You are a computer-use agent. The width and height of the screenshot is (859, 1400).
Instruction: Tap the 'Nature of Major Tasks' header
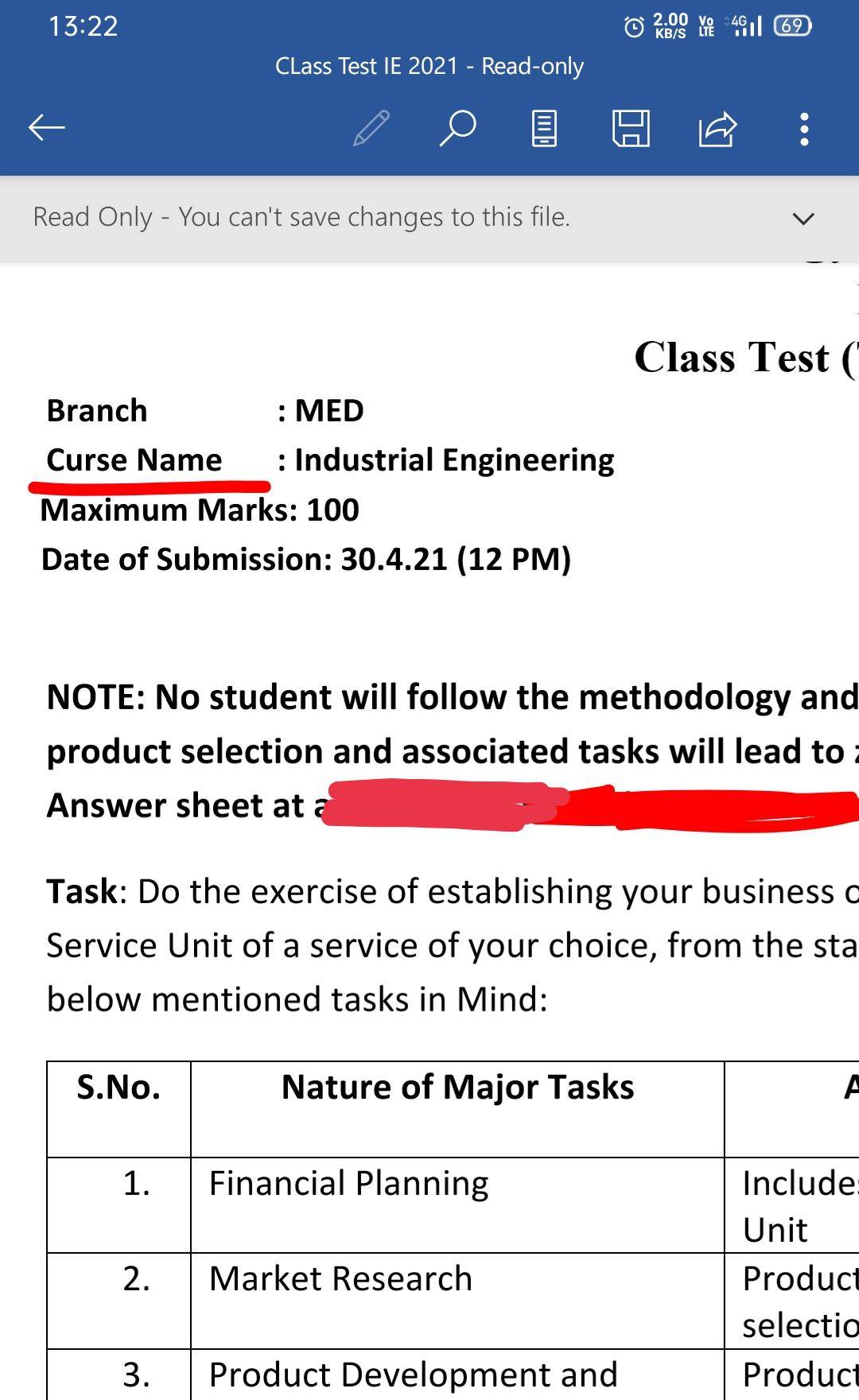[x=457, y=1088]
